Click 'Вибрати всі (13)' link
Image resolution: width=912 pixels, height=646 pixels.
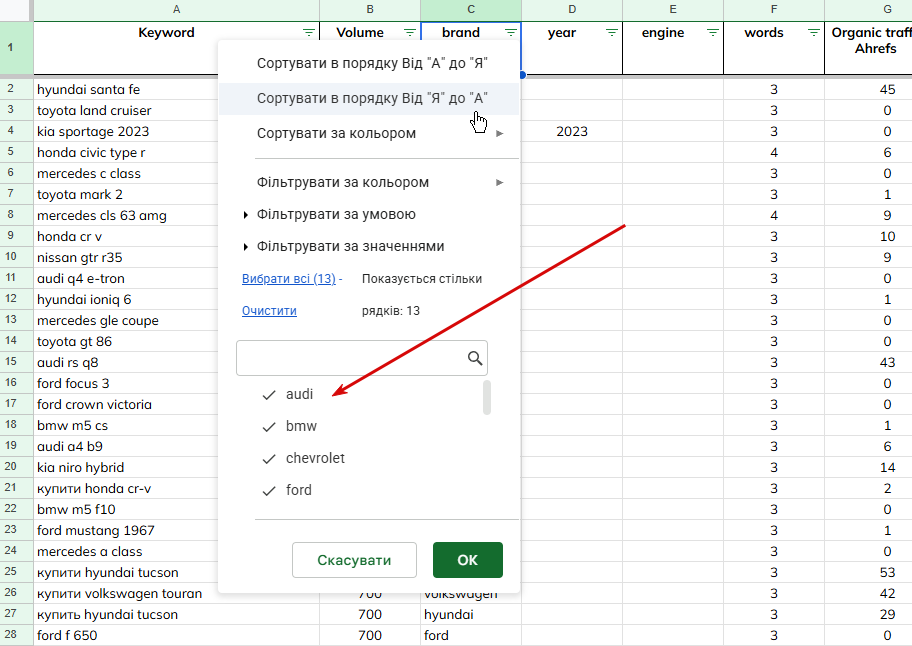click(x=288, y=279)
